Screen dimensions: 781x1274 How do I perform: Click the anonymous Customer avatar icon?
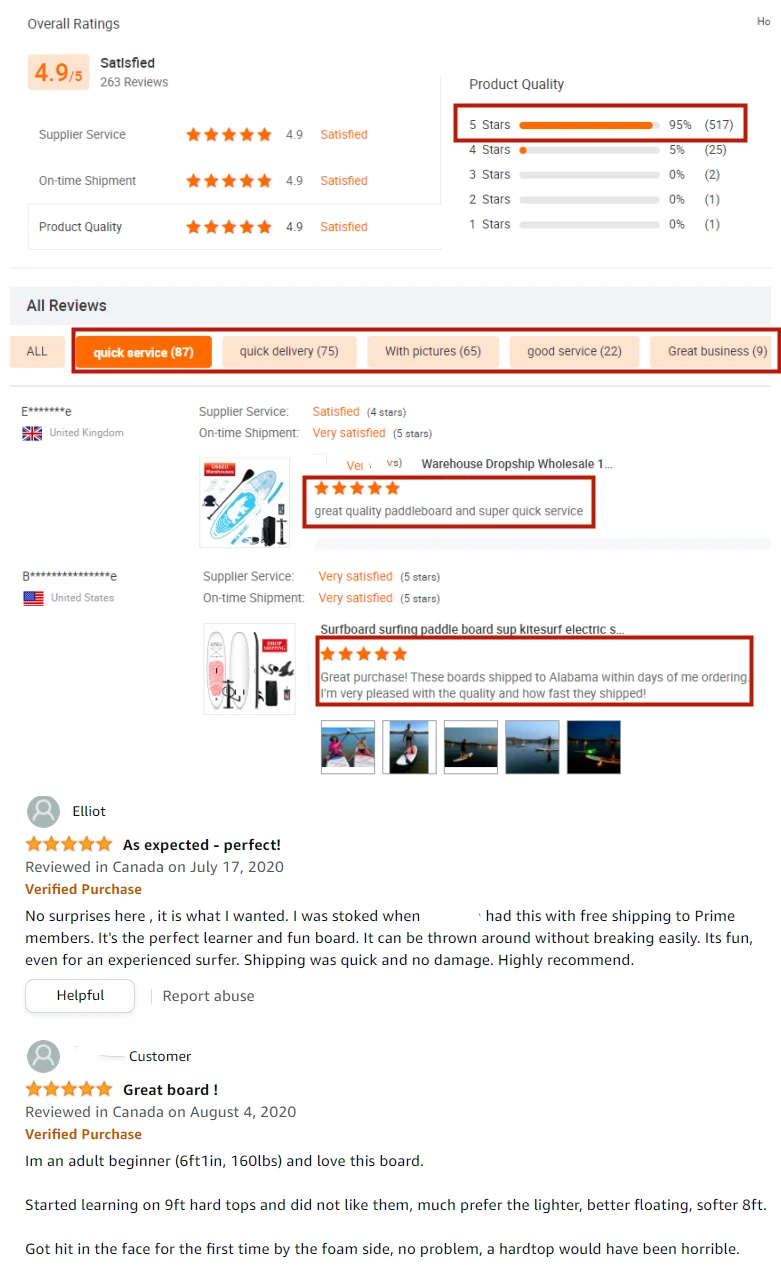pyautogui.click(x=43, y=1056)
